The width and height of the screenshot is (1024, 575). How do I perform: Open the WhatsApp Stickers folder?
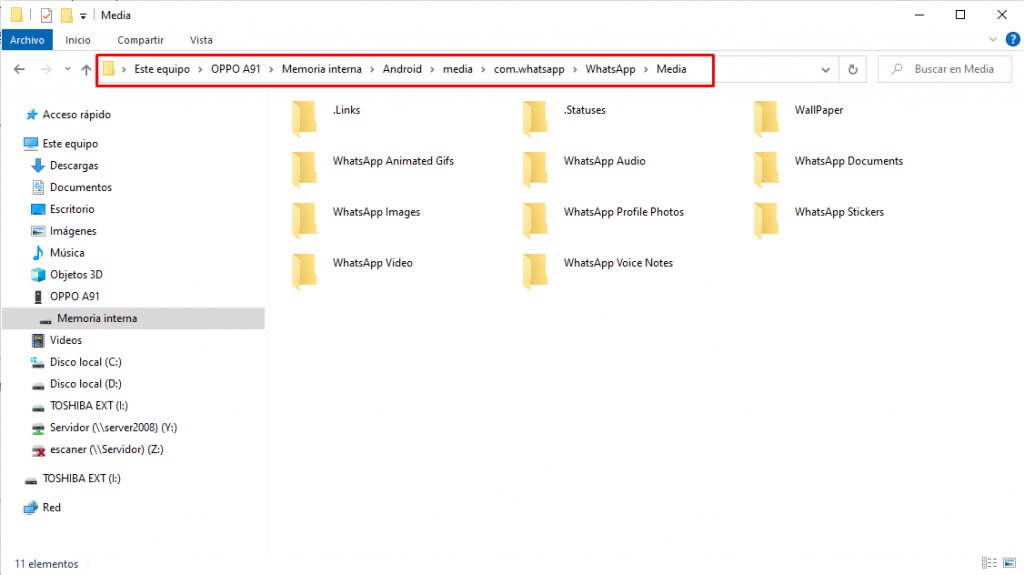tap(838, 212)
